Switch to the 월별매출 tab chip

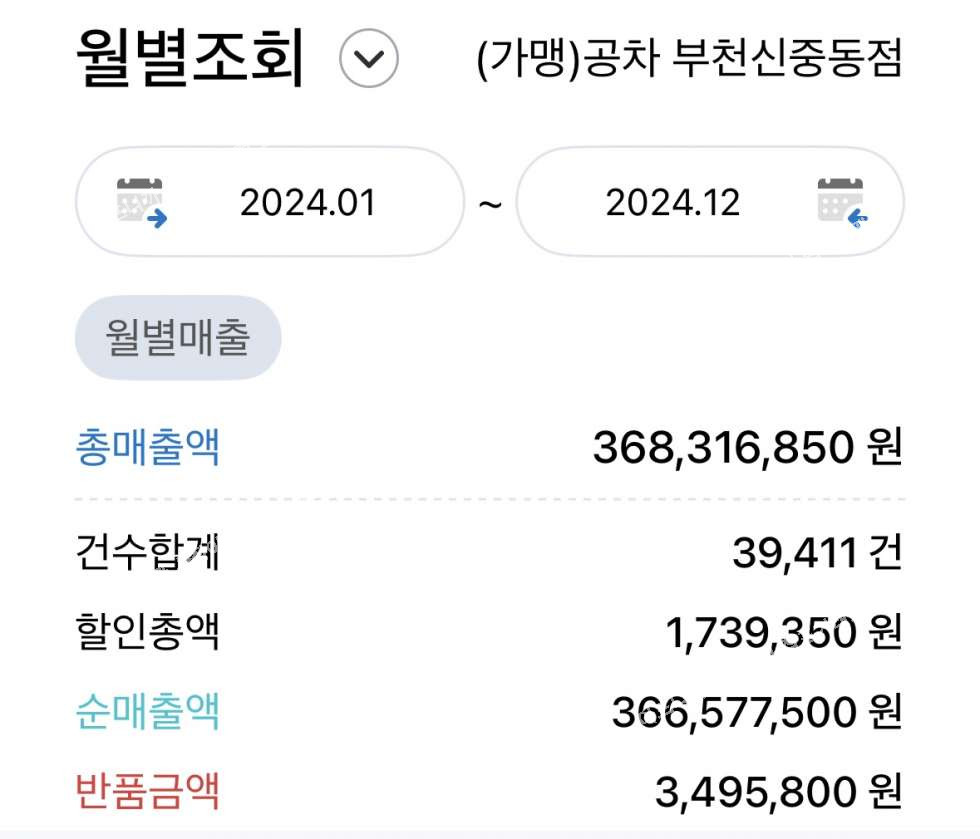[178, 338]
